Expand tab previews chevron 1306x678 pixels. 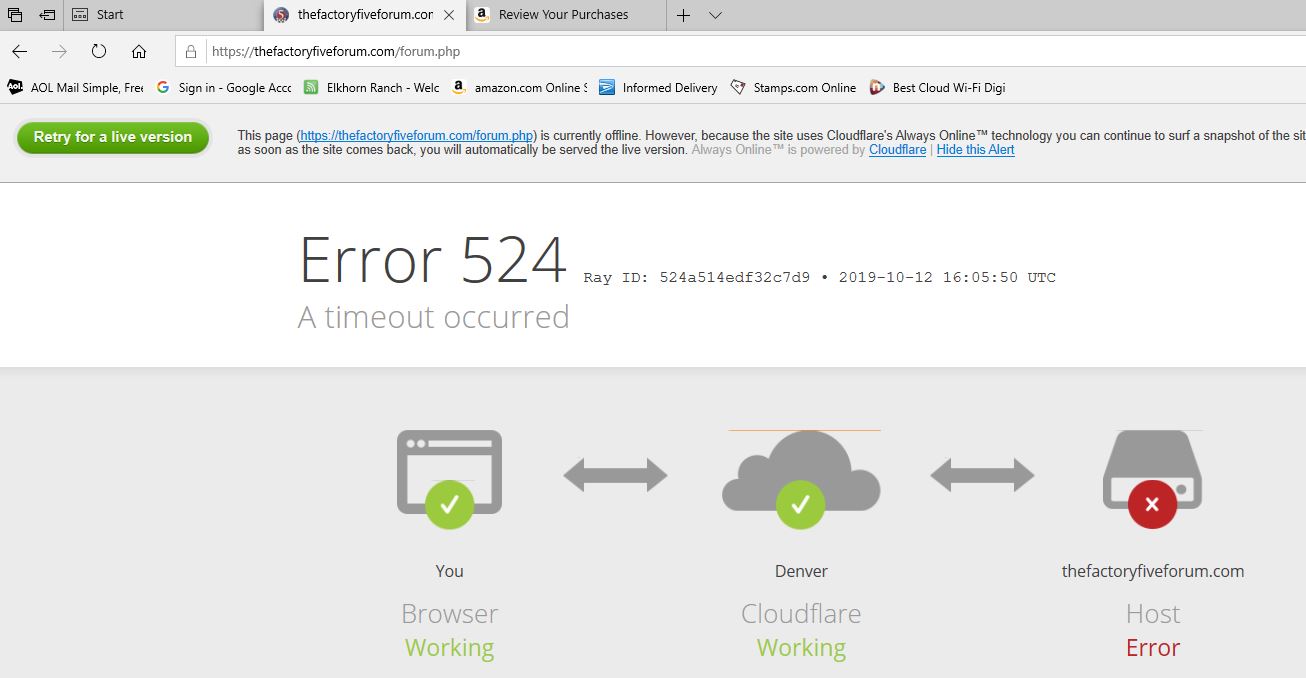point(715,15)
